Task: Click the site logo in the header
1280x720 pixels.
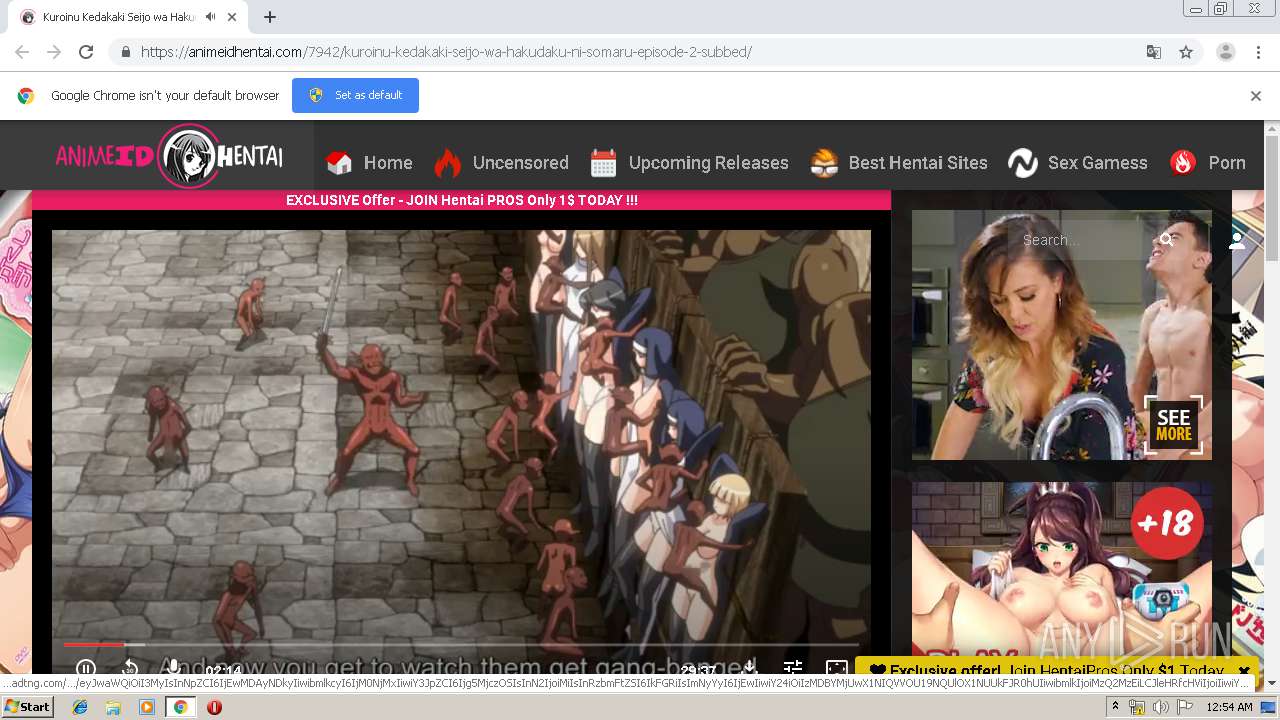Action: 169,156
